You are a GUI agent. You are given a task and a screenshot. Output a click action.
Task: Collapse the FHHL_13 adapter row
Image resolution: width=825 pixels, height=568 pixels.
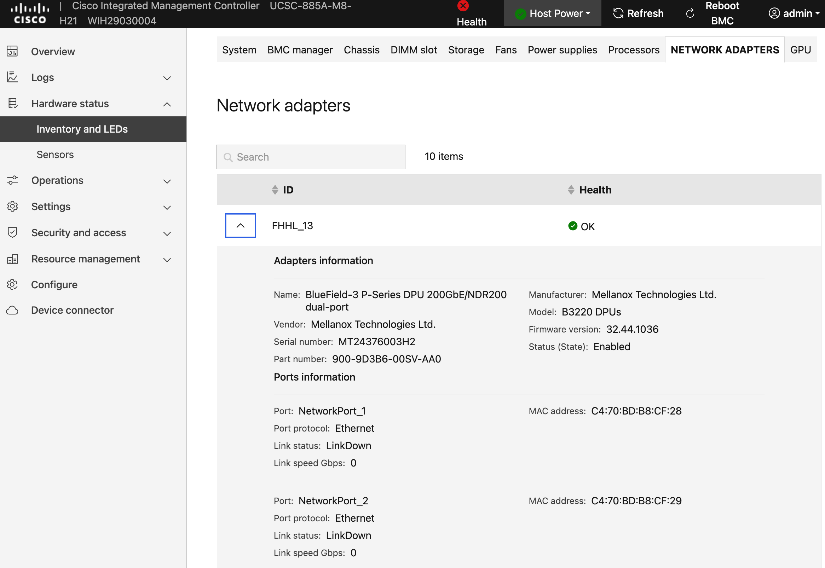[240, 225]
